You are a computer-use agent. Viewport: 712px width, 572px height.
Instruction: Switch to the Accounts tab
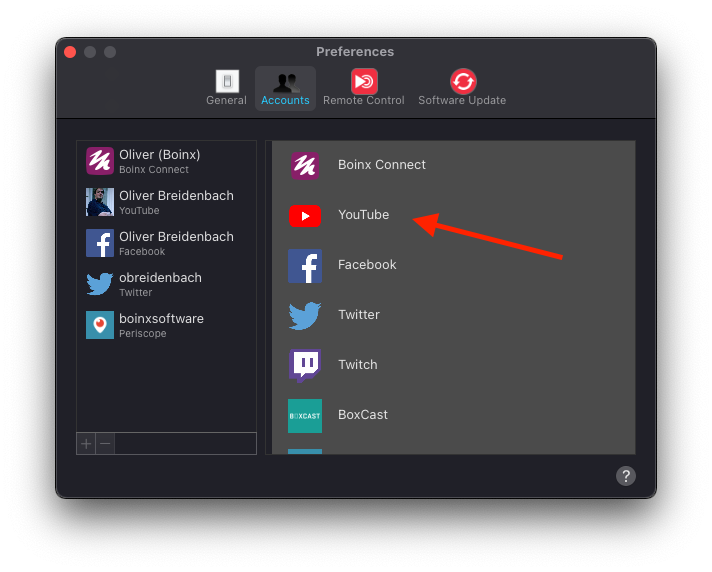point(285,88)
